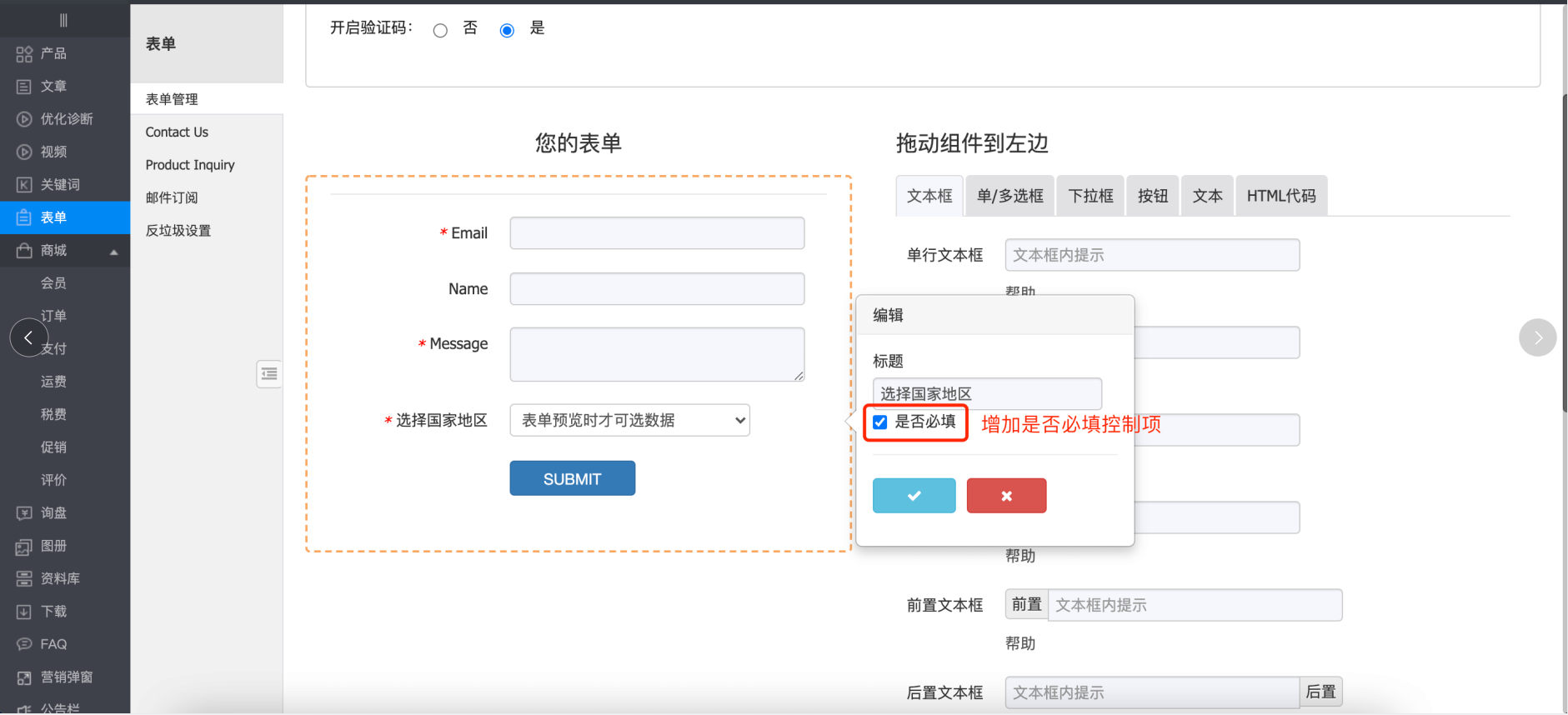This screenshot has width=1568, height=715.
Task: Click the right arrow circle button
Action: 1537,337
